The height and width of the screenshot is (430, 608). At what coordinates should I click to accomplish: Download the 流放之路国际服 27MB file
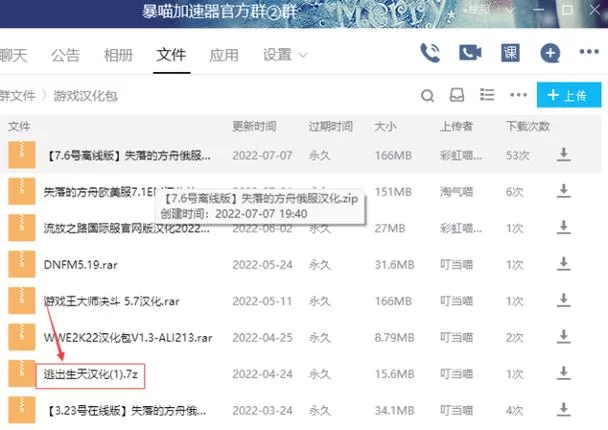(x=563, y=227)
